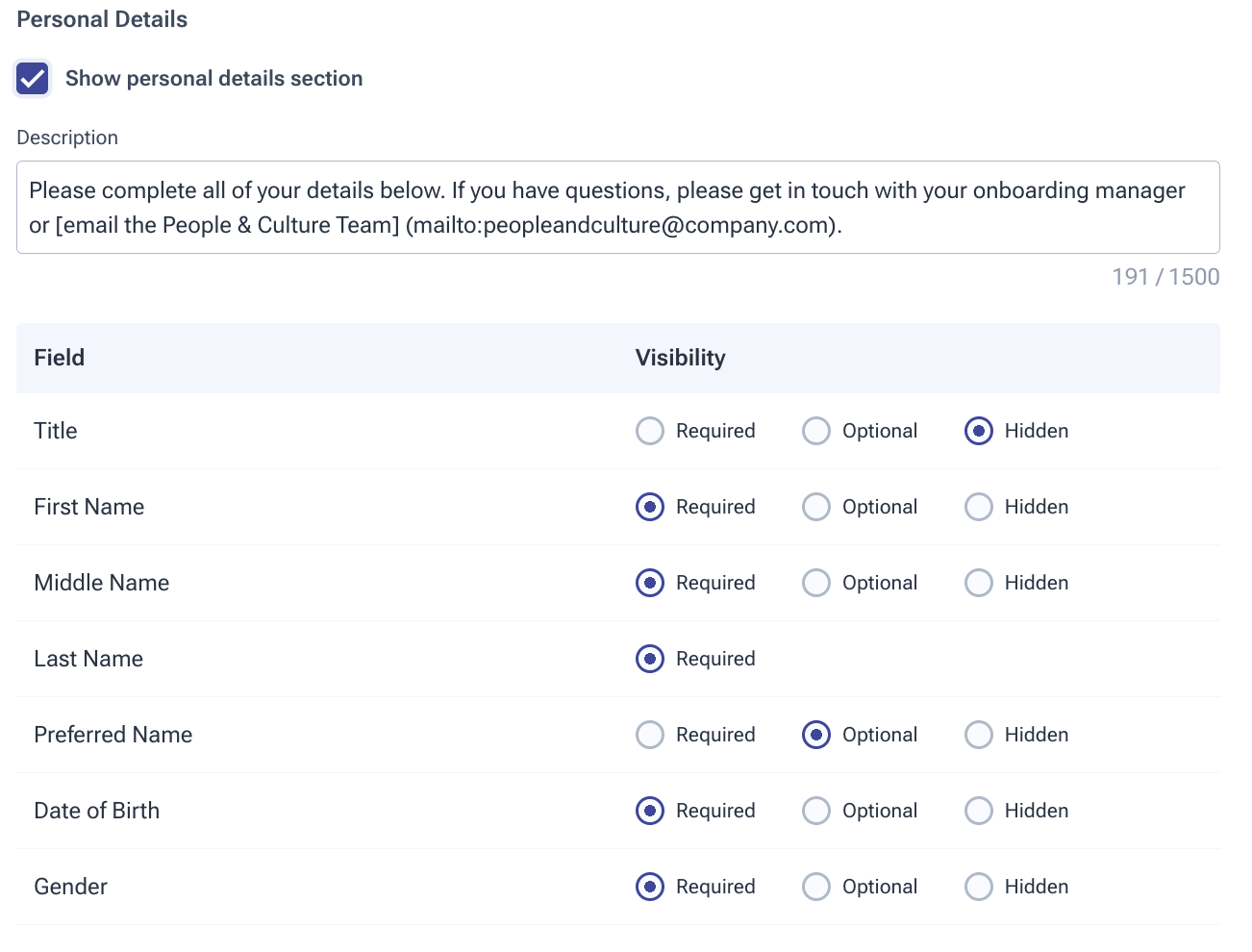Set Title visibility to Required
This screenshot has width=1252, height=952.
tap(650, 431)
